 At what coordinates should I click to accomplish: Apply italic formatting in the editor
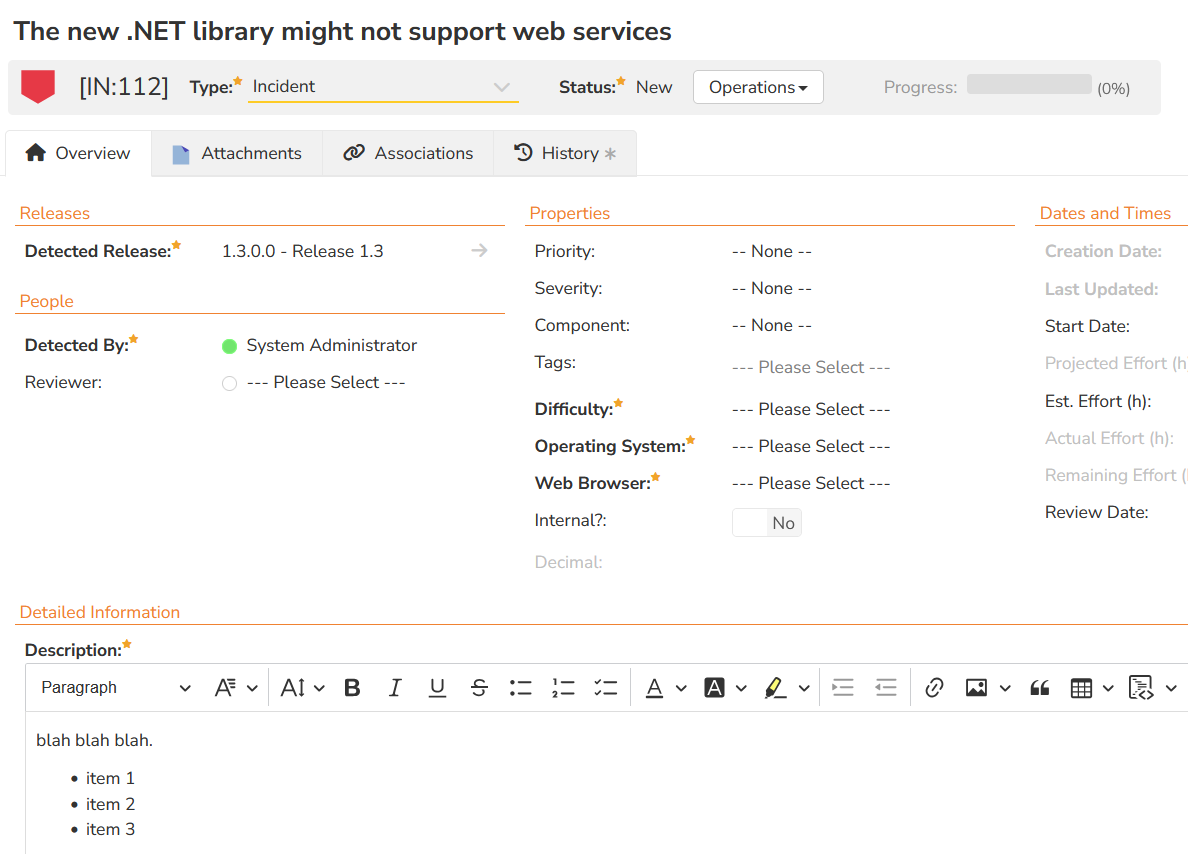pyautogui.click(x=395, y=688)
